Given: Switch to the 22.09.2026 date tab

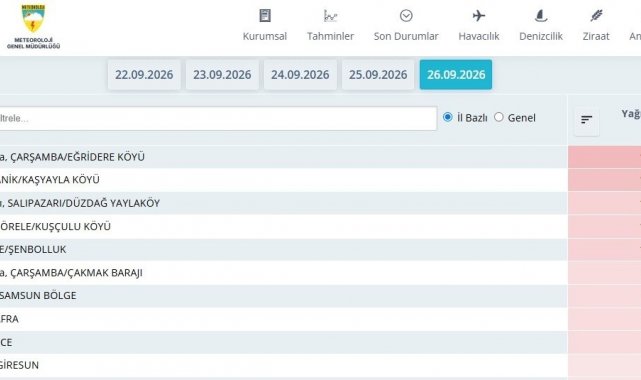Looking at the screenshot, I should pyautogui.click(x=144, y=75).
